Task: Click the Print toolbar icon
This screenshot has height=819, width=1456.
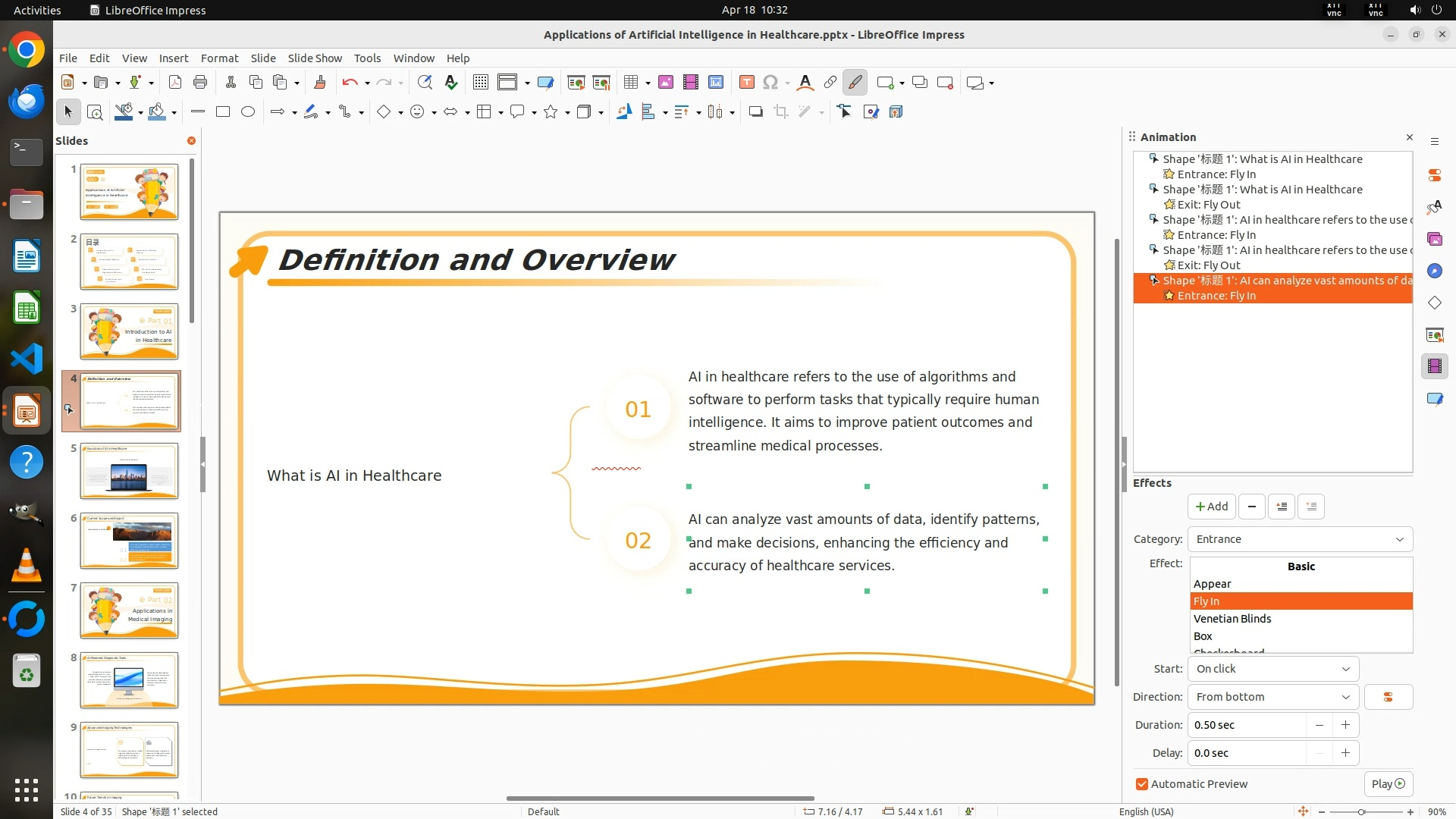Action: pyautogui.click(x=200, y=83)
